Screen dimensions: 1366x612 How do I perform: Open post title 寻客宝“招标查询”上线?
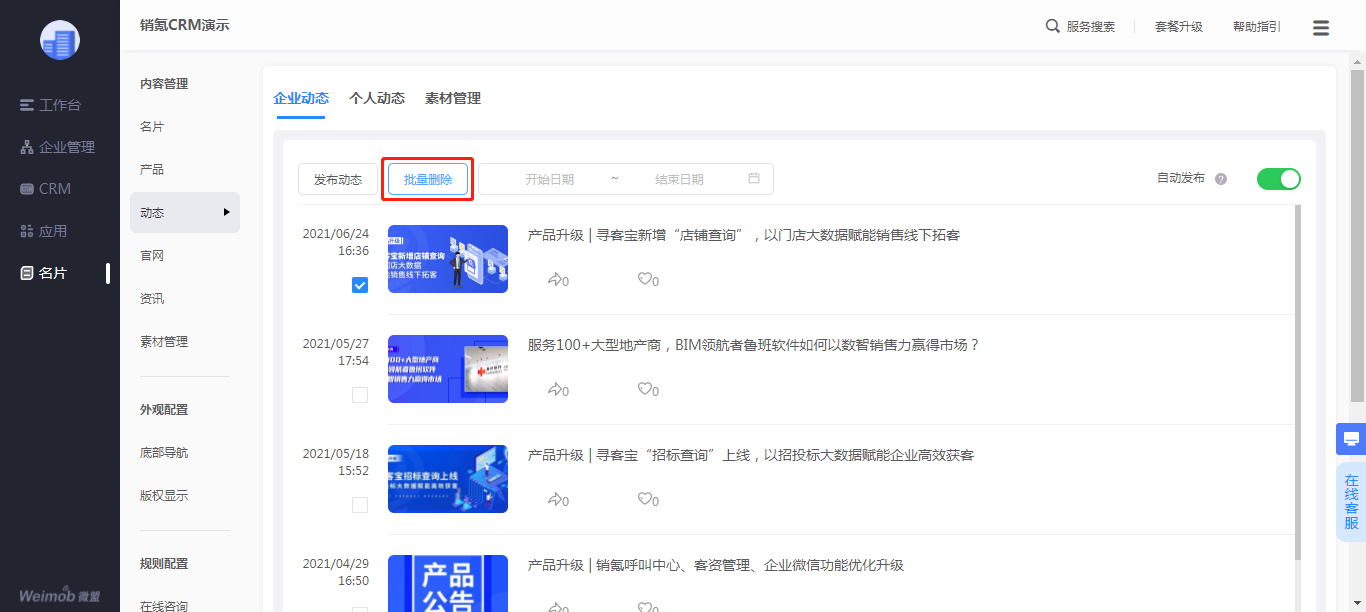(751, 455)
